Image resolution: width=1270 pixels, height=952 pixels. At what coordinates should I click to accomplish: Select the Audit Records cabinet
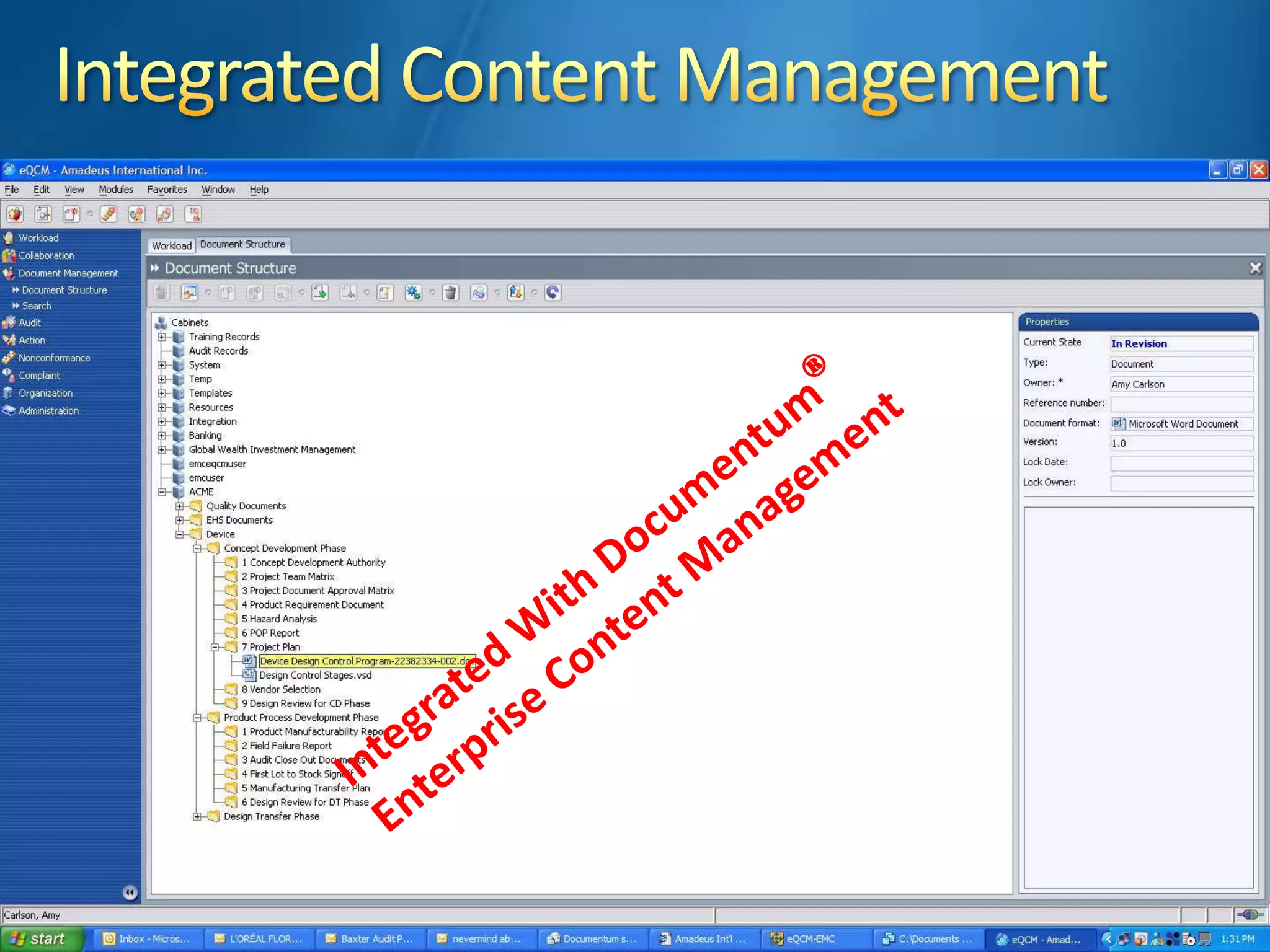click(x=218, y=351)
